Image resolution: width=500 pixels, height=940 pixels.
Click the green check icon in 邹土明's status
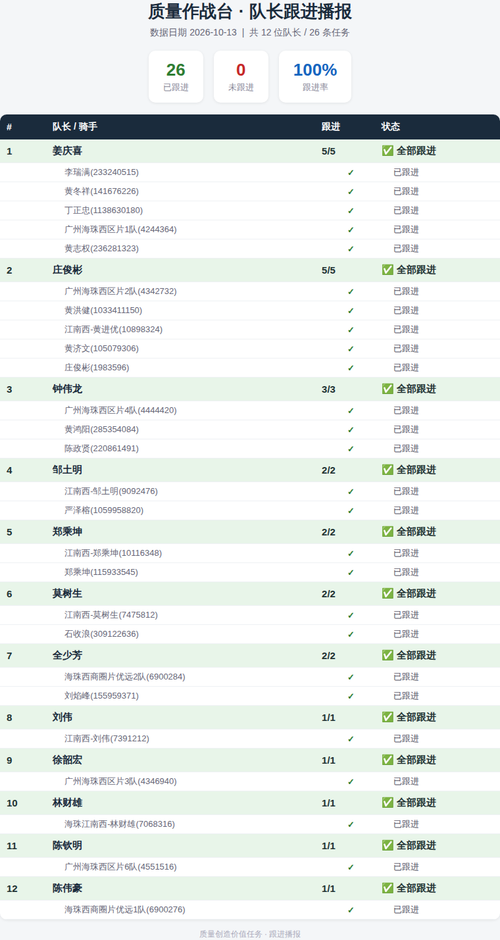pyautogui.click(x=387, y=470)
